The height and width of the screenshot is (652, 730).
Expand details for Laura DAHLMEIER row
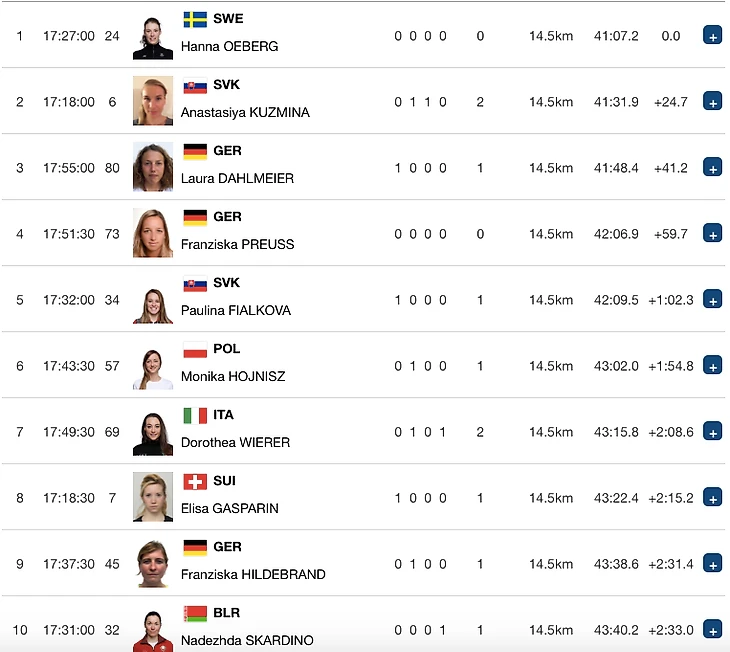click(712, 167)
